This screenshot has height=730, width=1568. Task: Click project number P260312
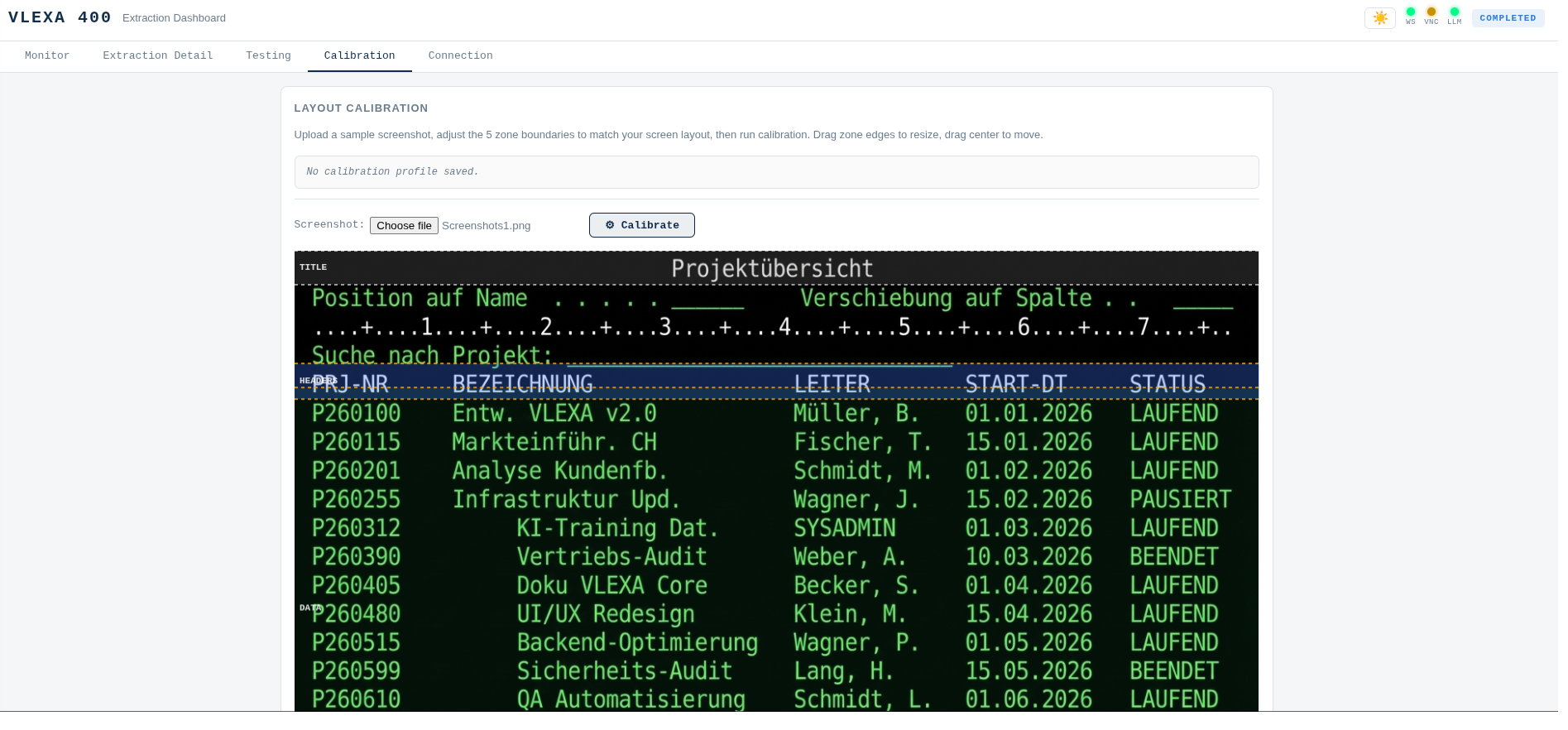pyautogui.click(x=356, y=527)
